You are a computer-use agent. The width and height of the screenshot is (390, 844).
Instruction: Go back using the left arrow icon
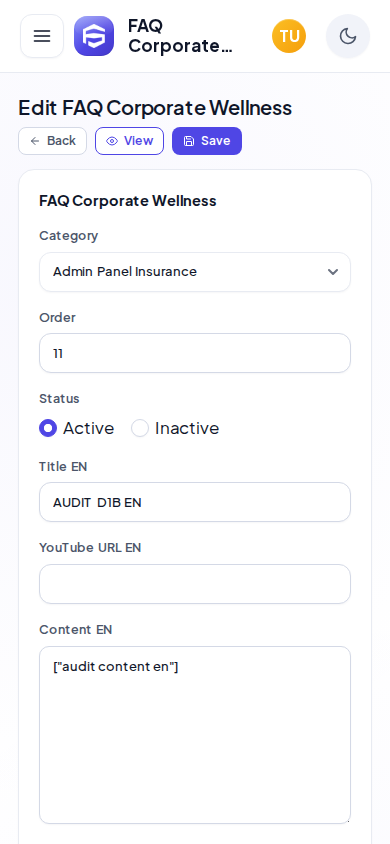[35, 141]
